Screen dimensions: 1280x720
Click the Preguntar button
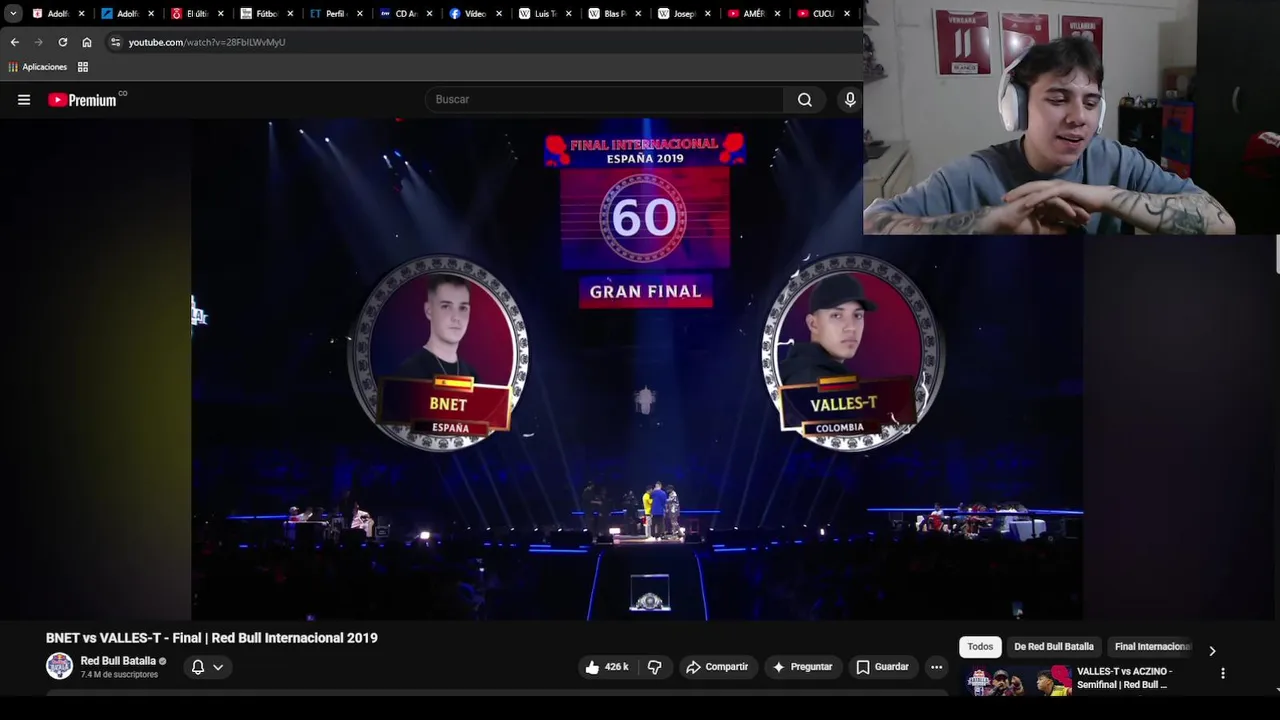pos(803,667)
